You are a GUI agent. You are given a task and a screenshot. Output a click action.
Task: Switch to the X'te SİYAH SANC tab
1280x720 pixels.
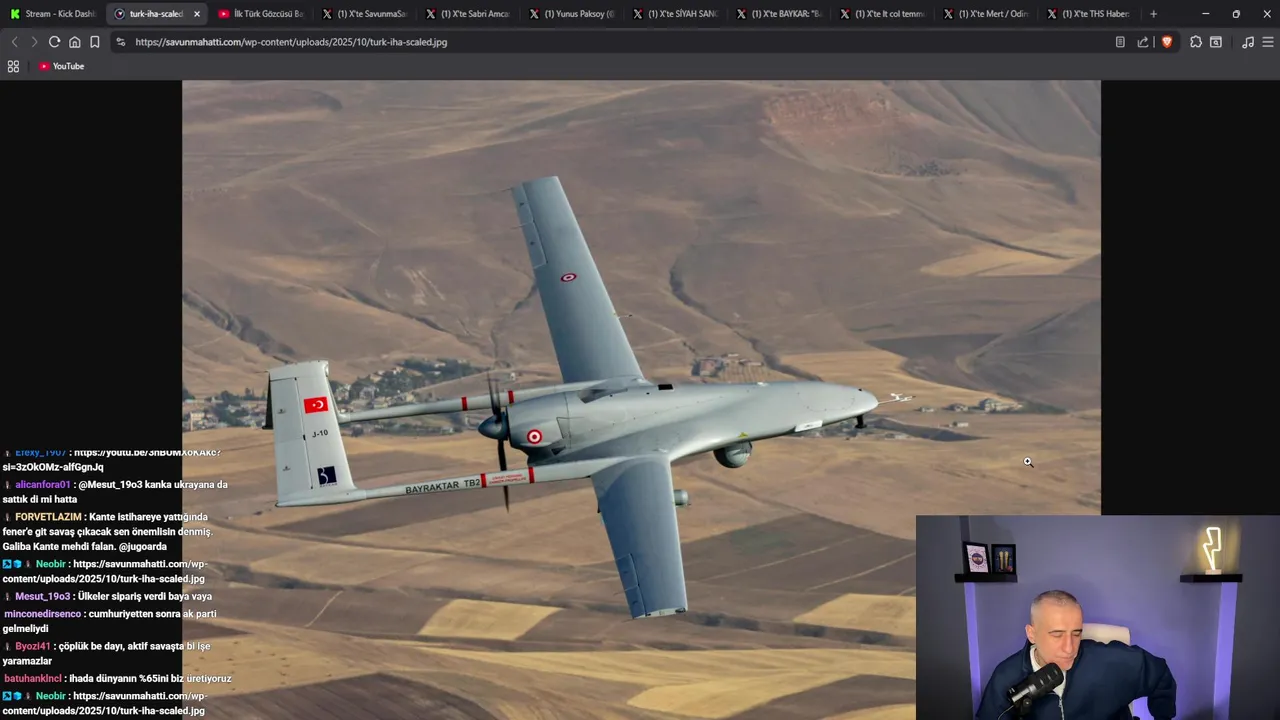click(x=675, y=14)
